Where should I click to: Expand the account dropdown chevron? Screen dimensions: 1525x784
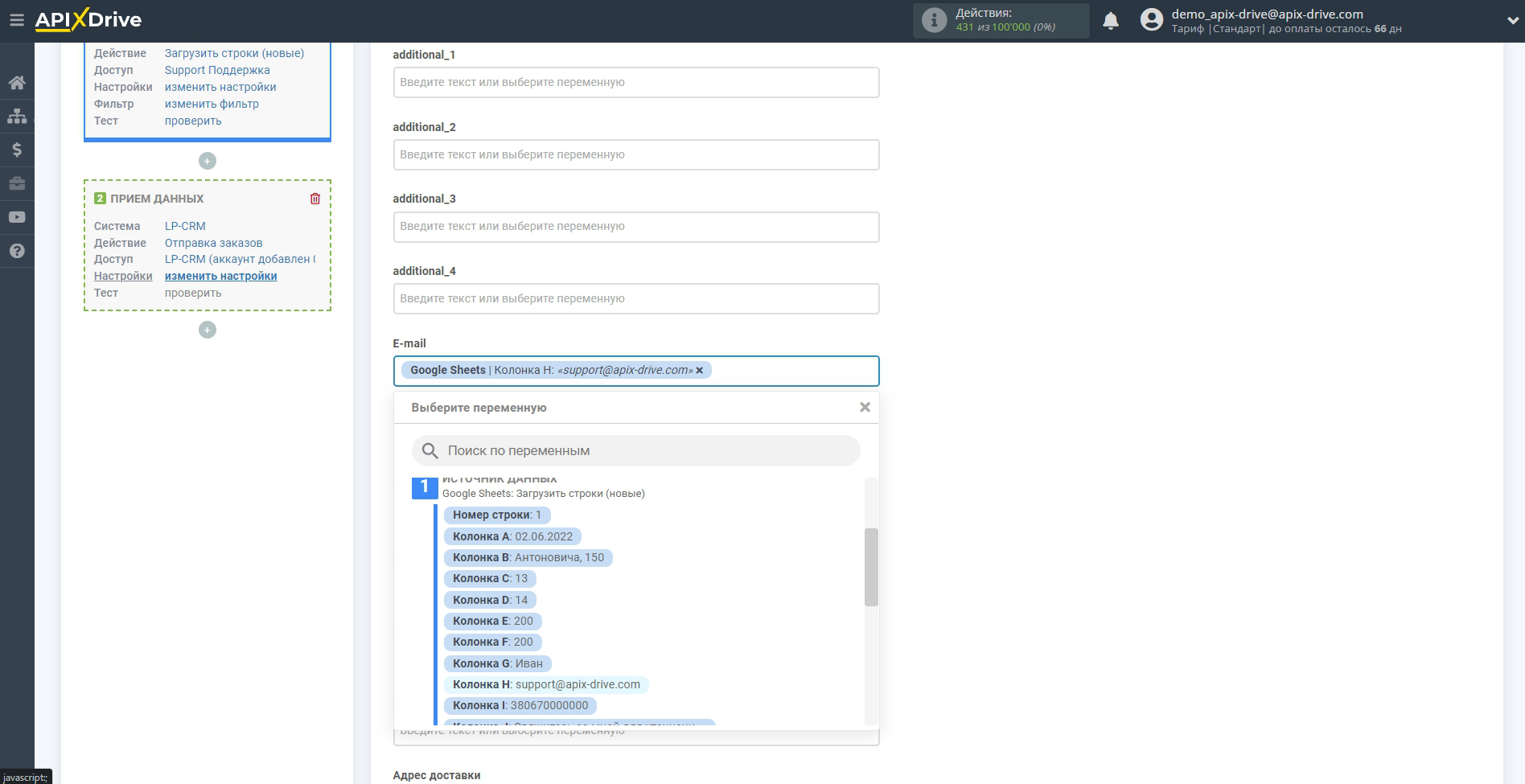pos(1512,21)
